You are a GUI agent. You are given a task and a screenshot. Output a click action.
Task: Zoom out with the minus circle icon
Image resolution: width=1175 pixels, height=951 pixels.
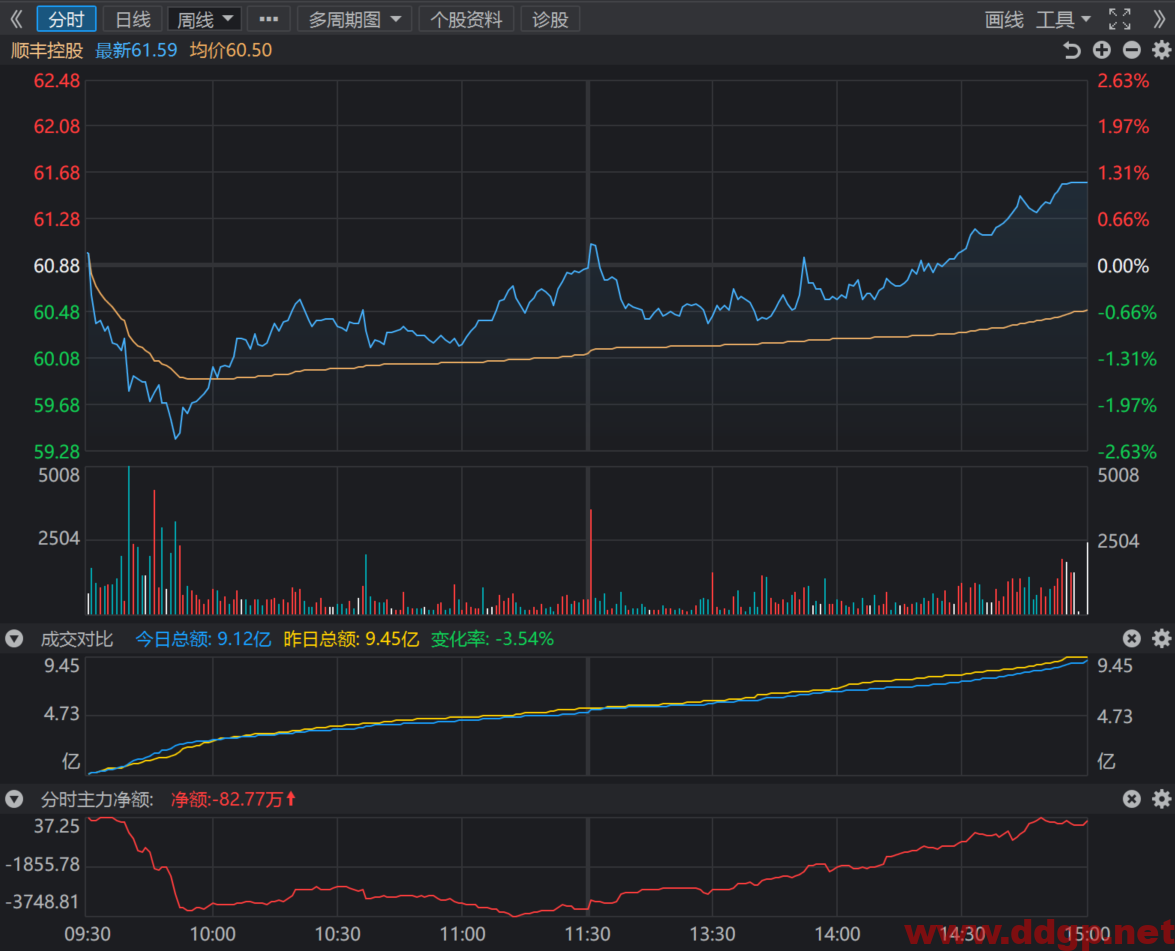(x=1132, y=50)
